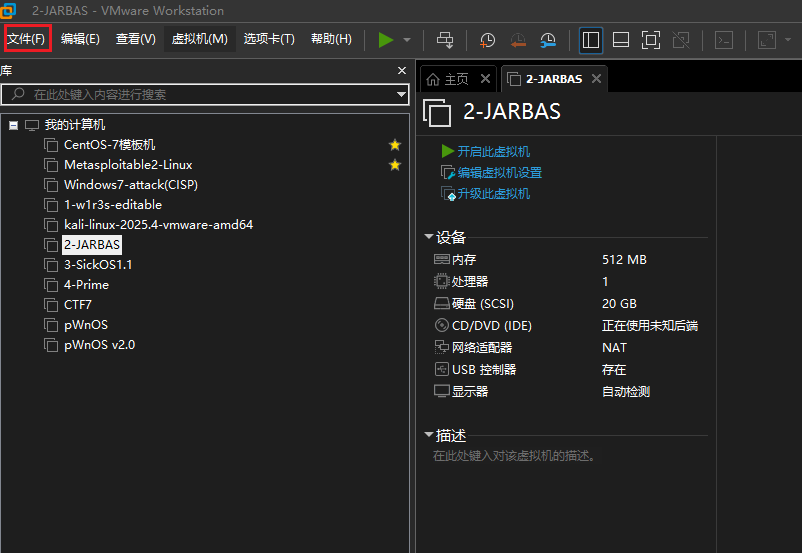The width and height of the screenshot is (802, 553).
Task: Select the 4-Prime virtual machine
Action: [x=86, y=284]
